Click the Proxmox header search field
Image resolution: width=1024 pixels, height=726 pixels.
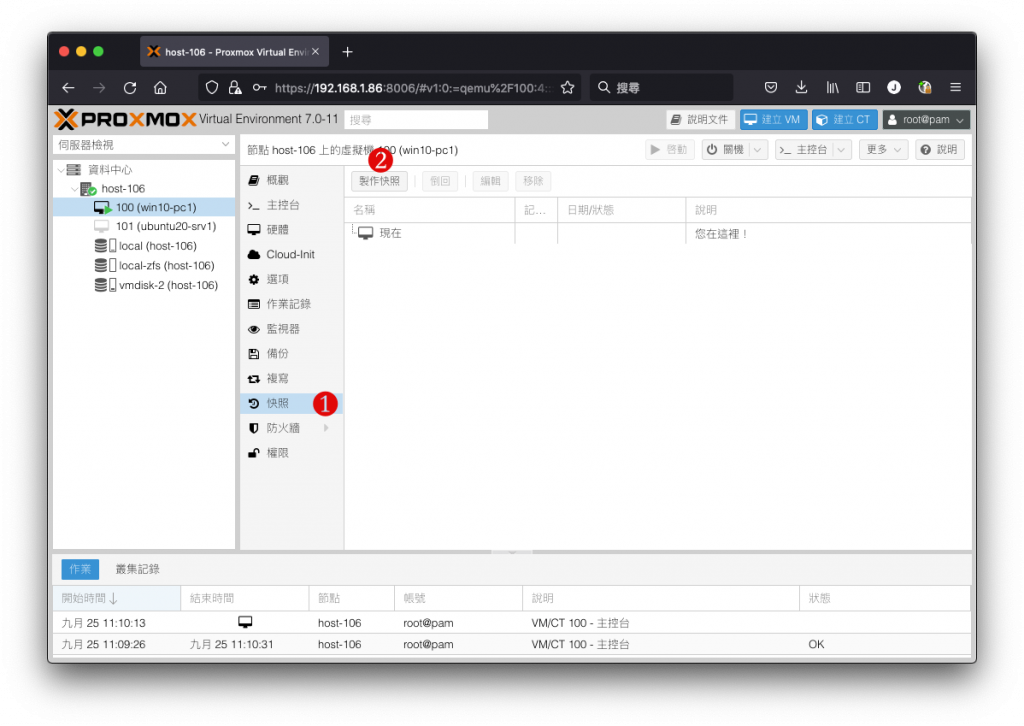(416, 120)
